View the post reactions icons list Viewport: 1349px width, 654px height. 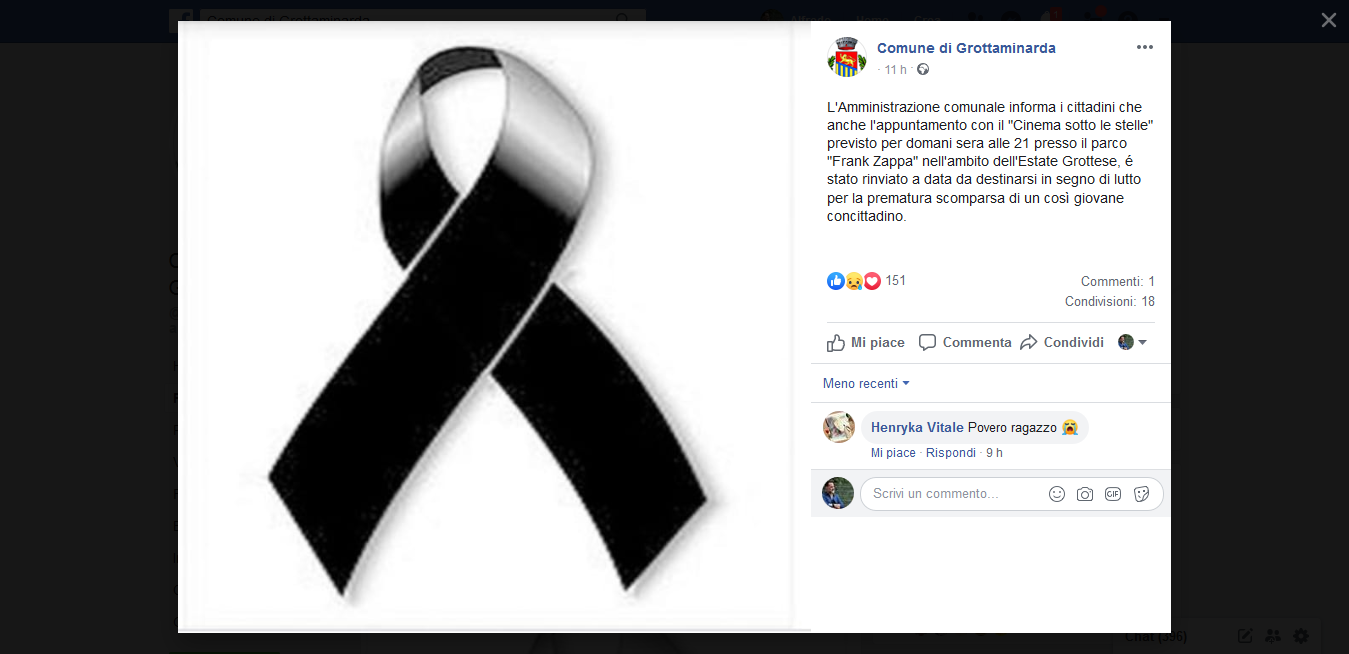[x=854, y=281]
